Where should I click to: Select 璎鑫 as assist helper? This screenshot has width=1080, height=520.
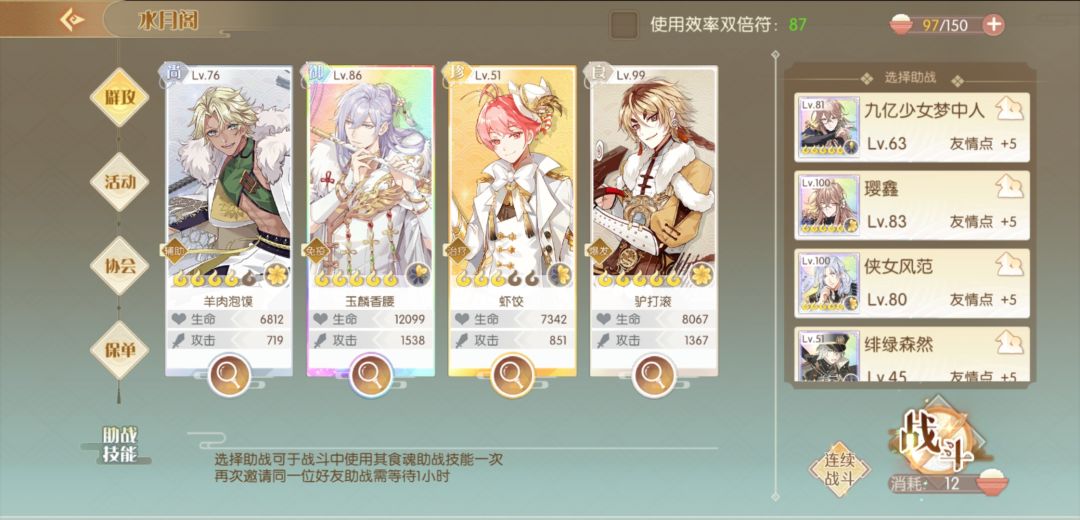[912, 205]
